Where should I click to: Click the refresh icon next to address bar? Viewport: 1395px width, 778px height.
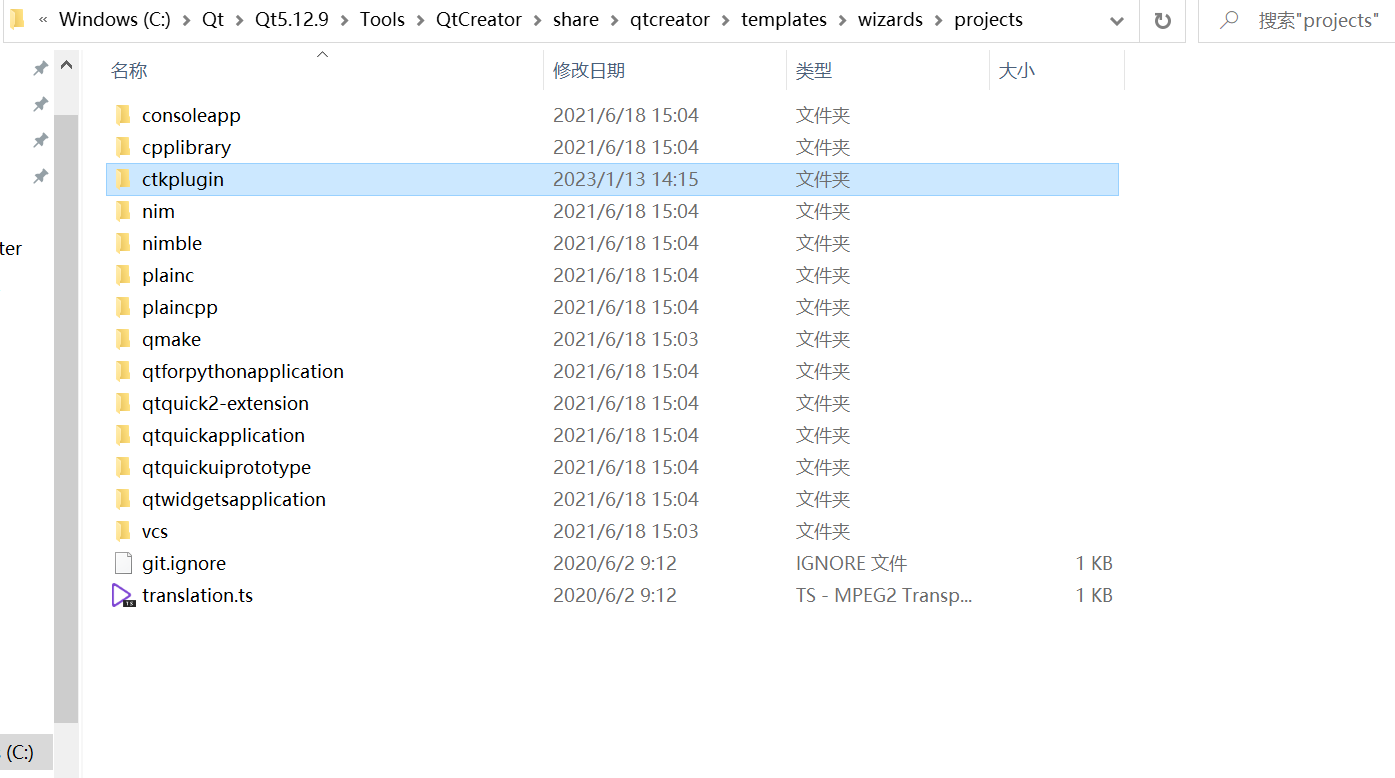point(1162,20)
